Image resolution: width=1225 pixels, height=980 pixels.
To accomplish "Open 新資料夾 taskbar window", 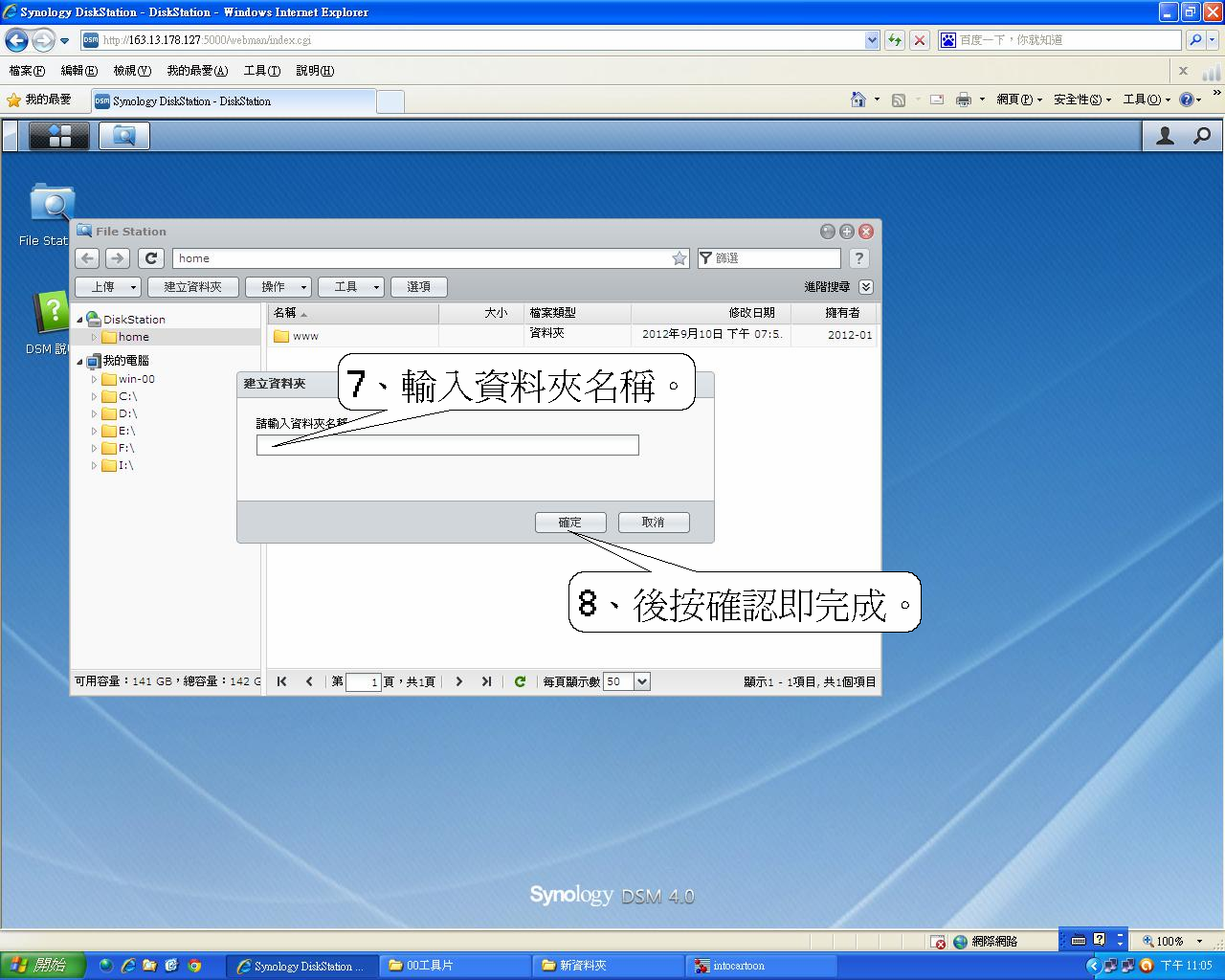I will tap(609, 966).
